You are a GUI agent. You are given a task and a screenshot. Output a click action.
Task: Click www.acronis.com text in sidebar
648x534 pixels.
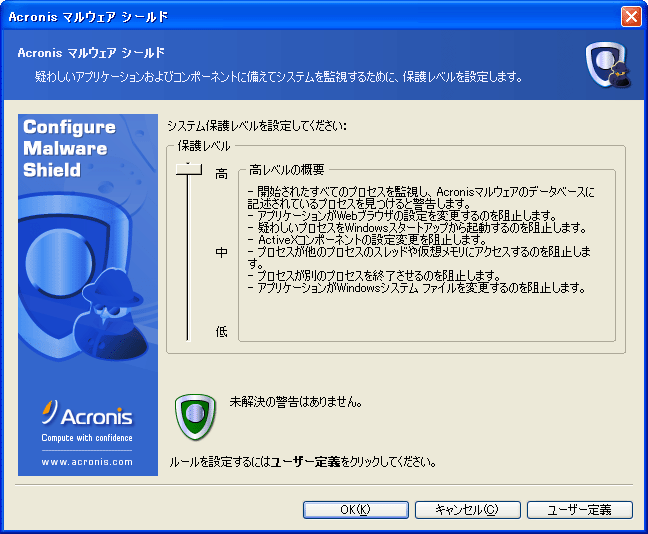pos(87,462)
